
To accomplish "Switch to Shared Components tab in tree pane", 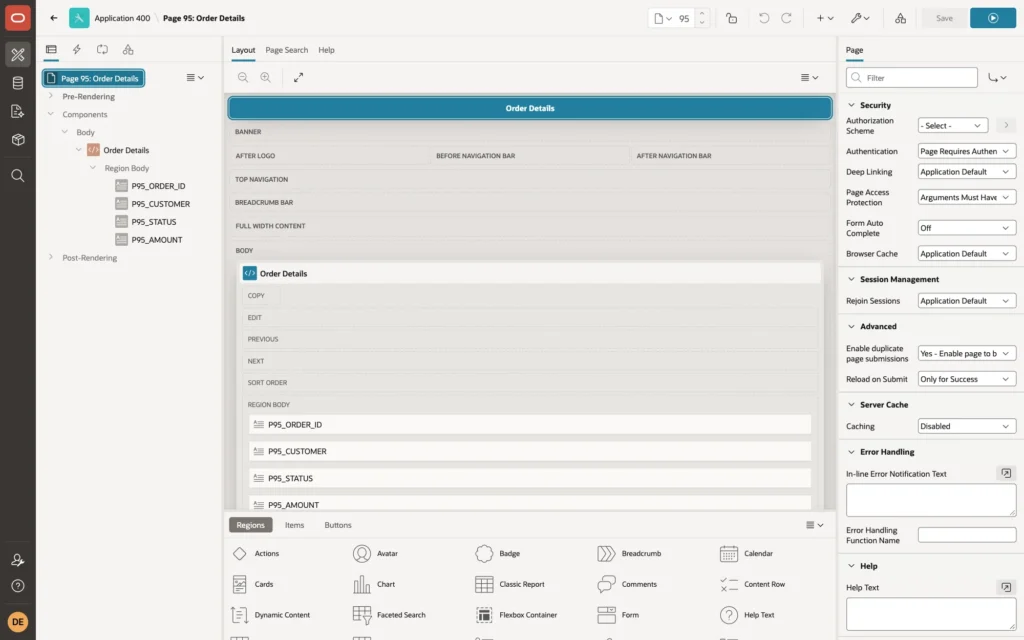I will coord(128,50).
